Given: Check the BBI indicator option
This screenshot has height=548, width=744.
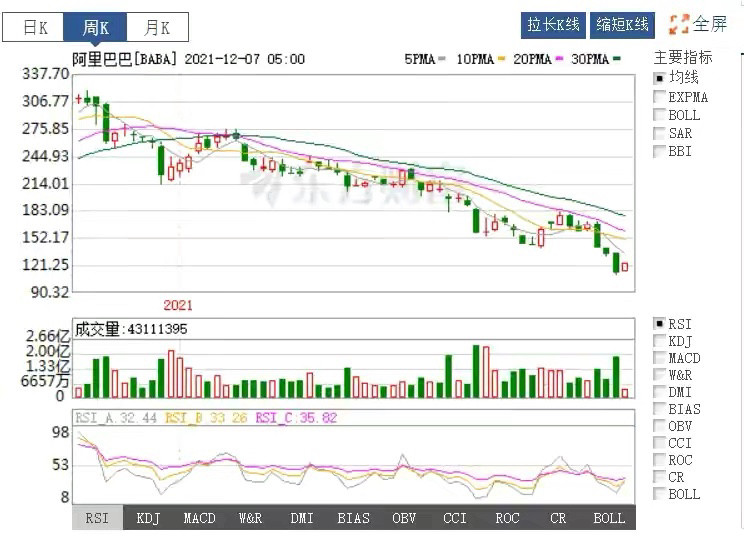Looking at the screenshot, I should click(x=659, y=151).
